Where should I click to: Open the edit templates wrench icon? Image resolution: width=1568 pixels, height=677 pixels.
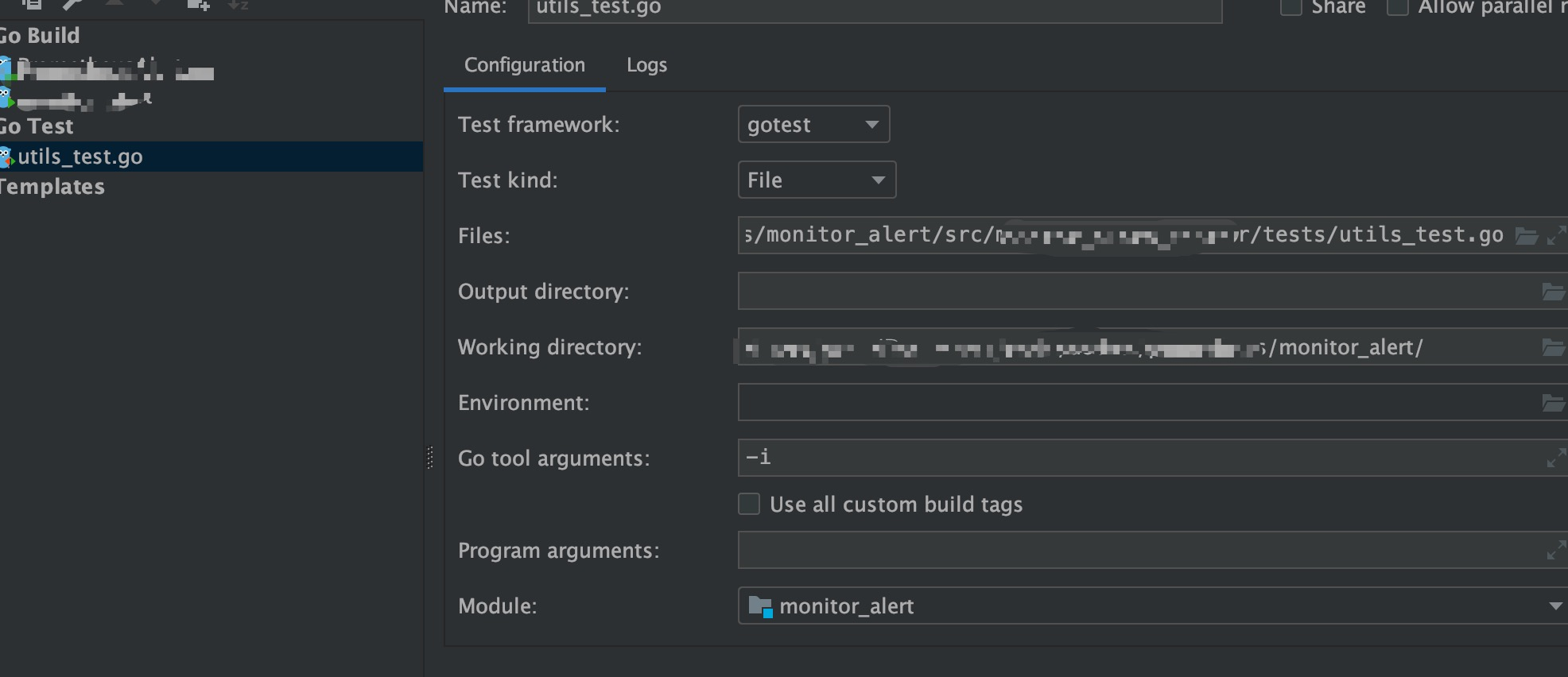click(x=73, y=4)
